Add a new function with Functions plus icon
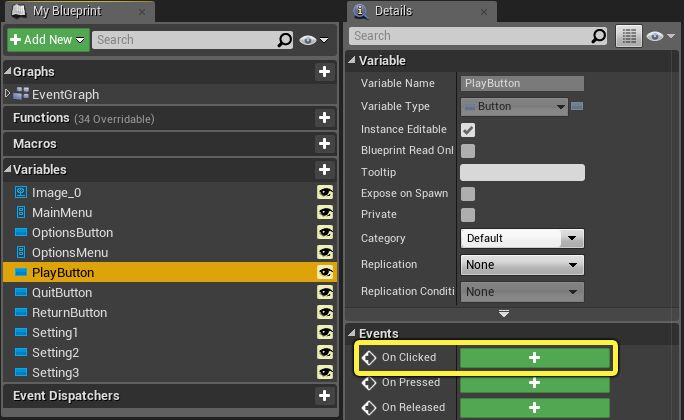 [324, 118]
